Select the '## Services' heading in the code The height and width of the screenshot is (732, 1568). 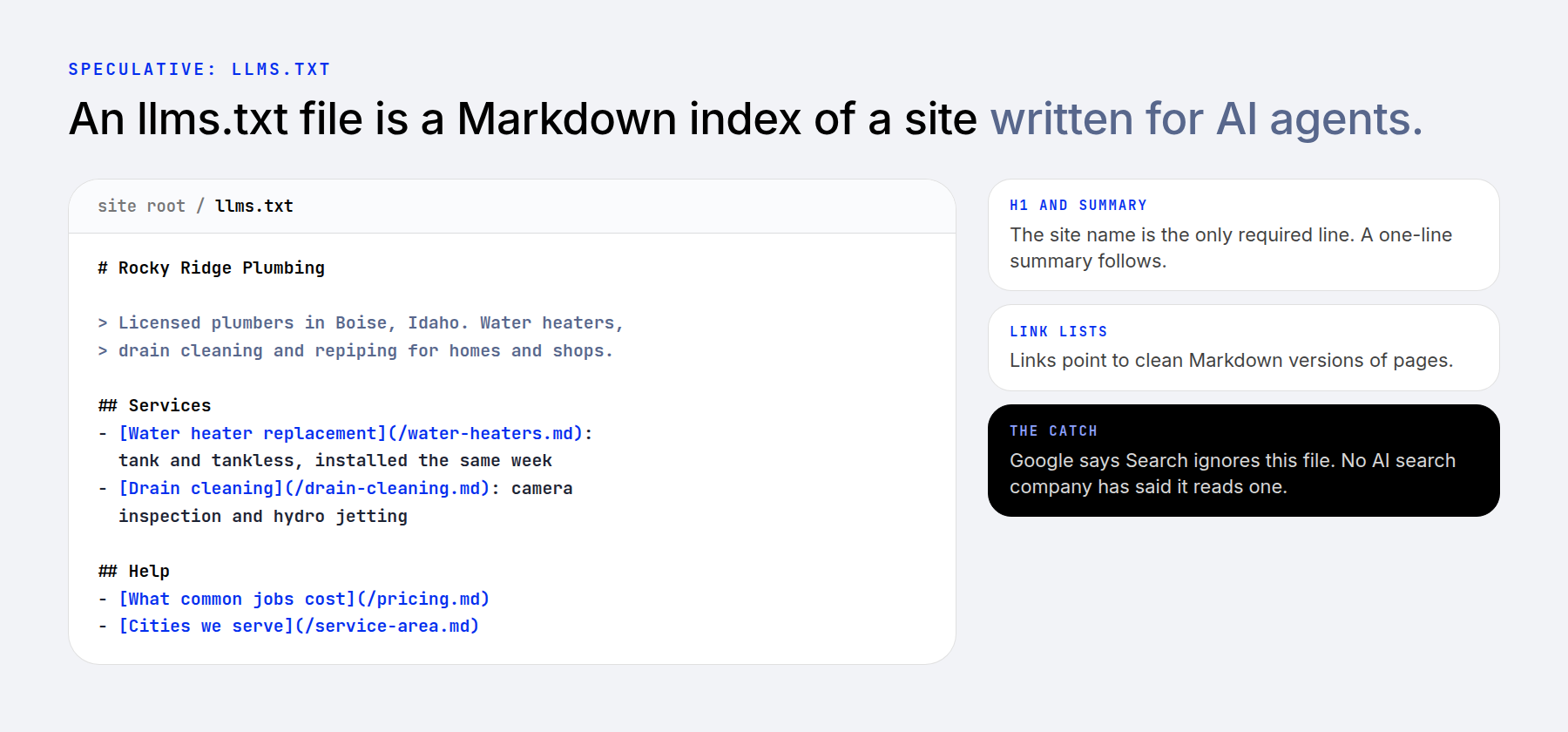coord(154,406)
